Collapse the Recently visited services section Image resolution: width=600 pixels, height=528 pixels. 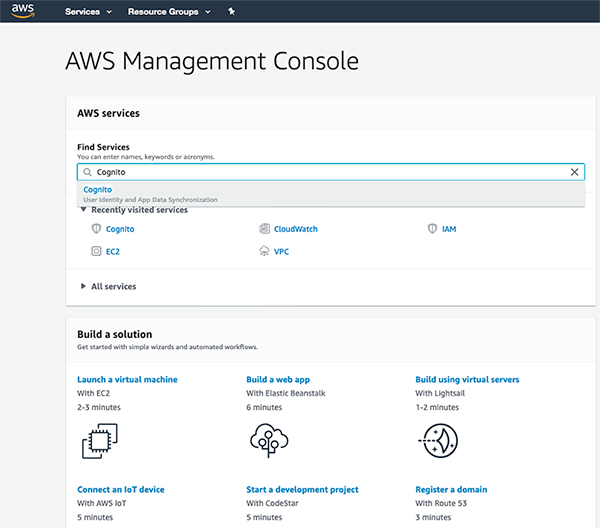(x=83, y=209)
